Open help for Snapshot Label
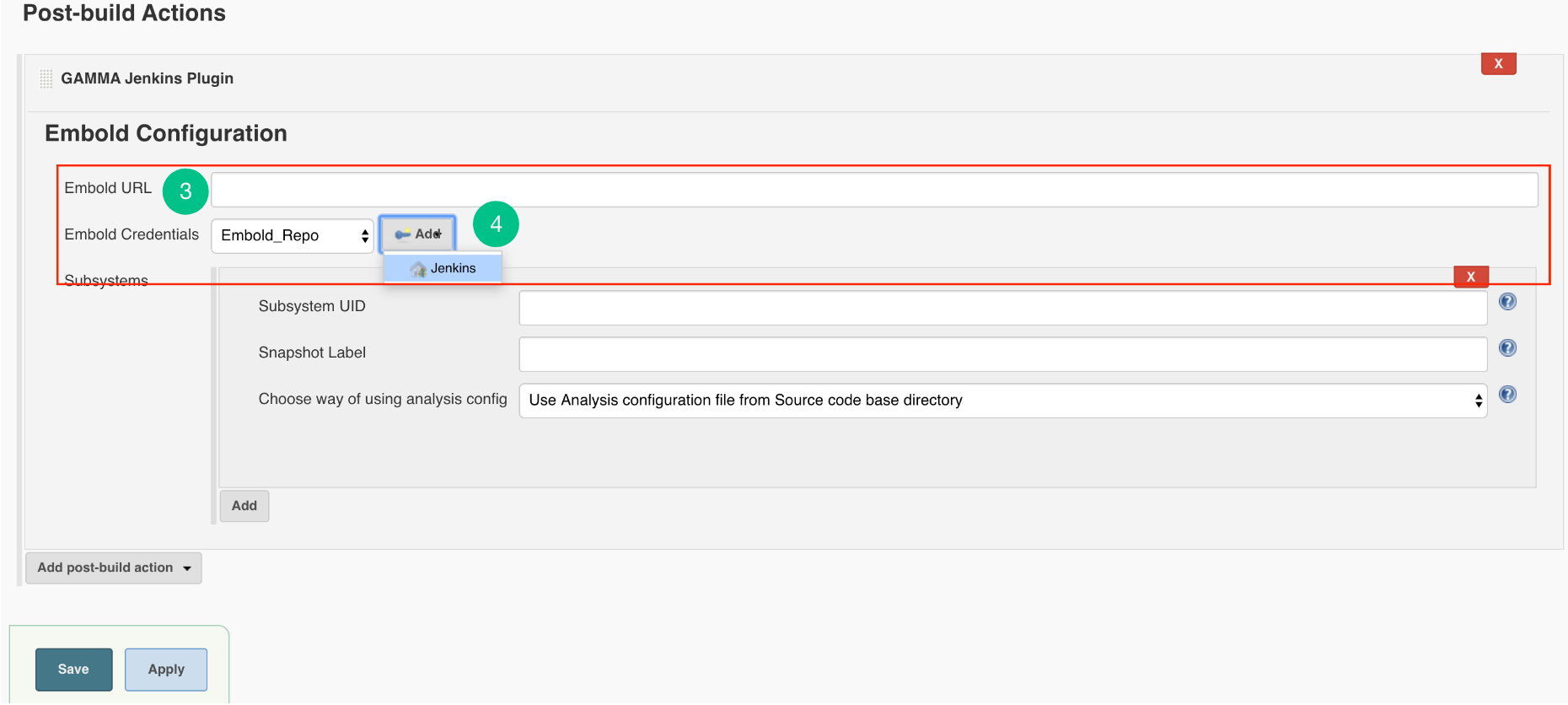The image size is (1568, 705). coord(1507,348)
